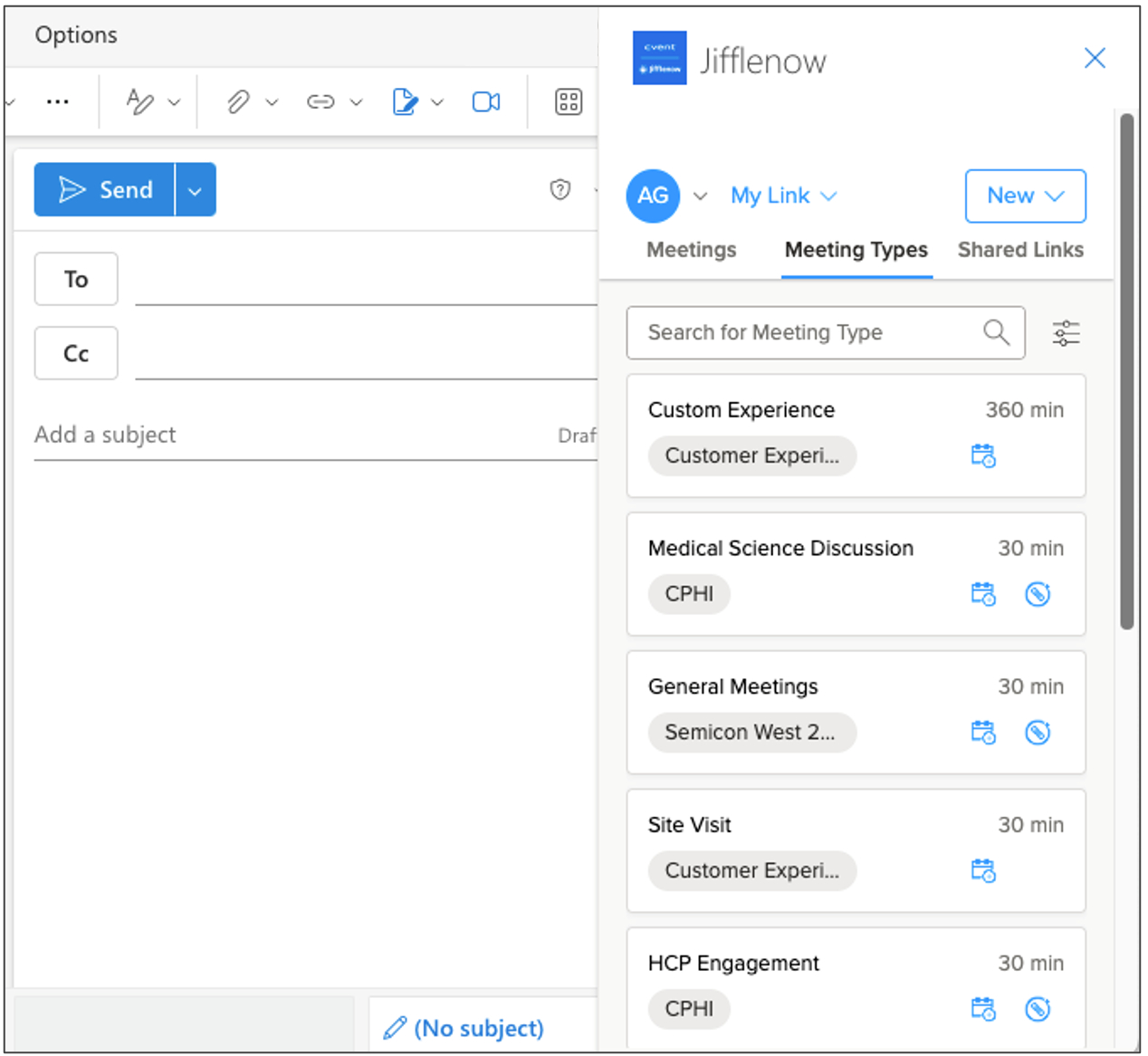Open the New dropdown button
This screenshot has width=1148, height=1056.
[1026, 196]
